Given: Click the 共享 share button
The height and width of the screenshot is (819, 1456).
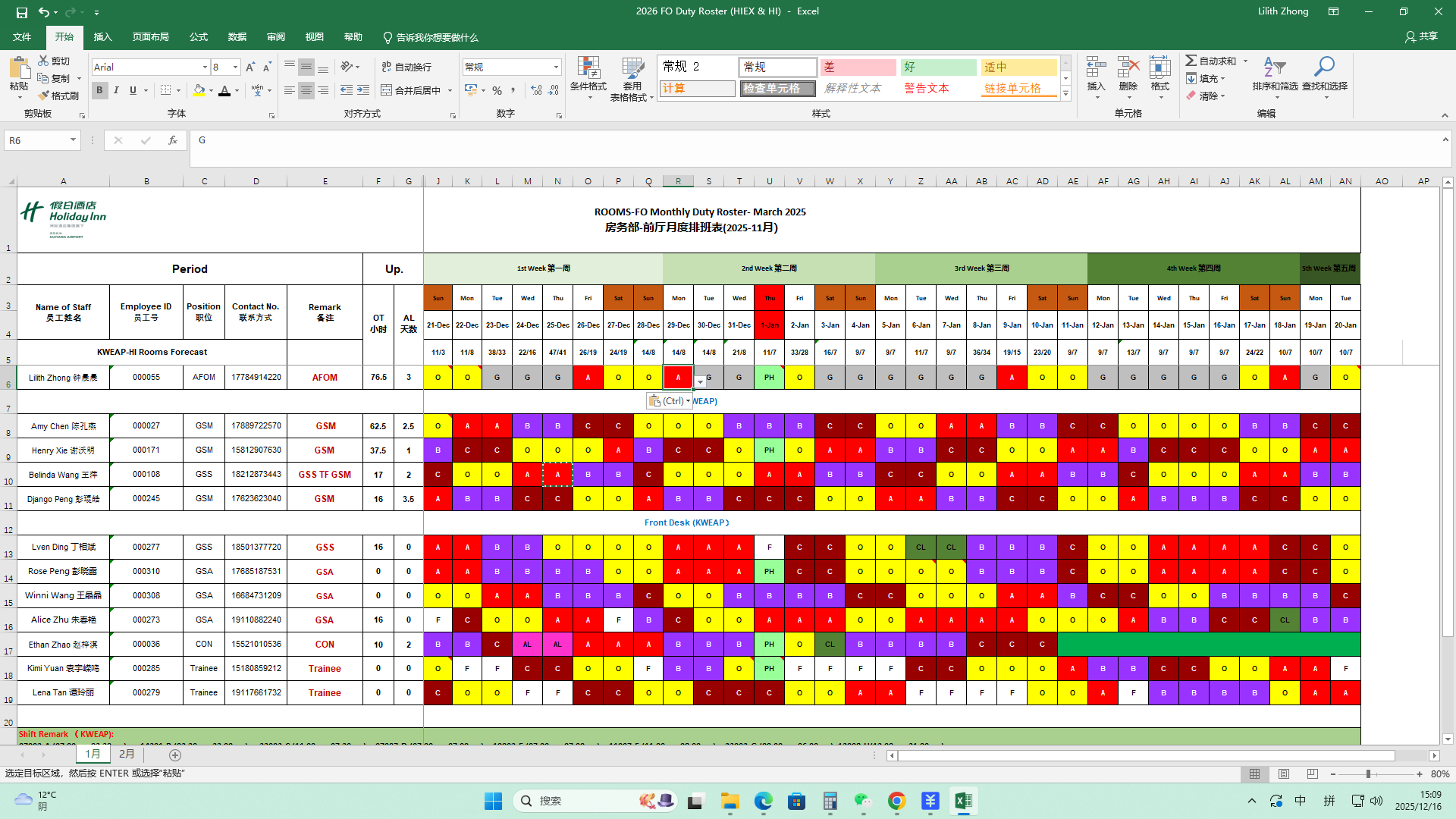Looking at the screenshot, I should click(1421, 36).
